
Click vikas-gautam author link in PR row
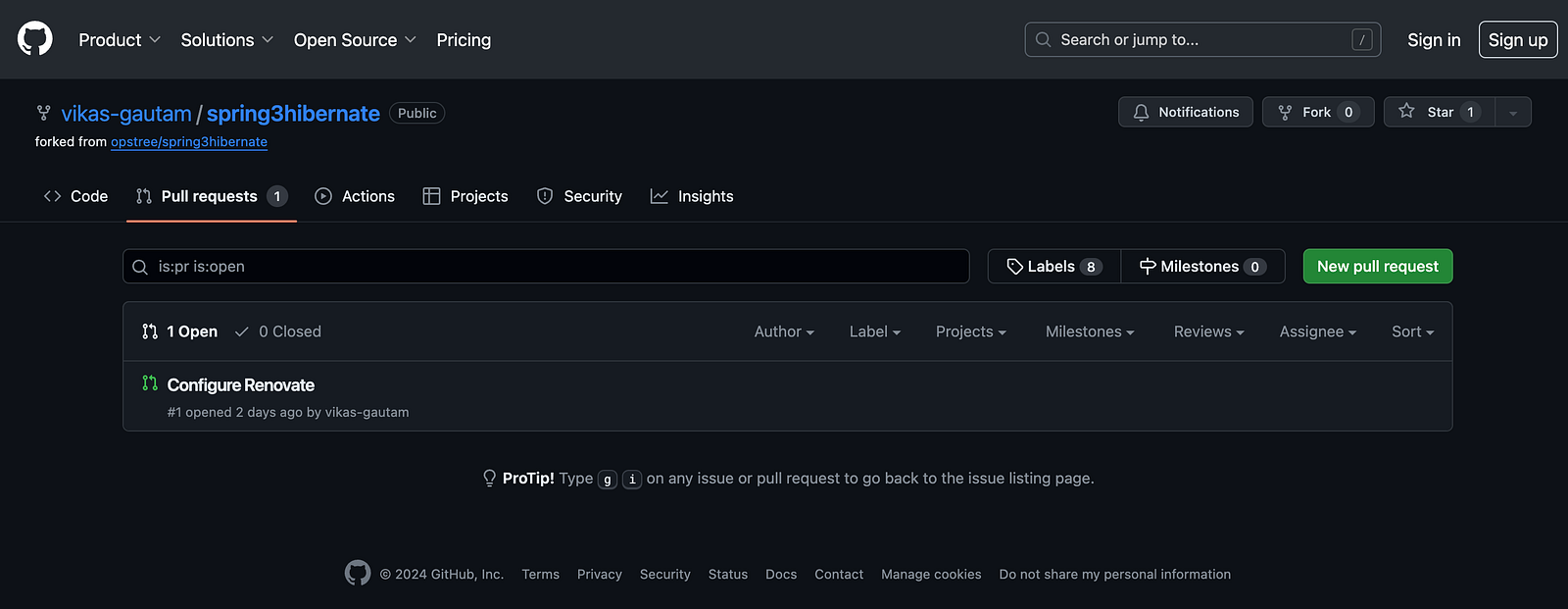point(367,412)
